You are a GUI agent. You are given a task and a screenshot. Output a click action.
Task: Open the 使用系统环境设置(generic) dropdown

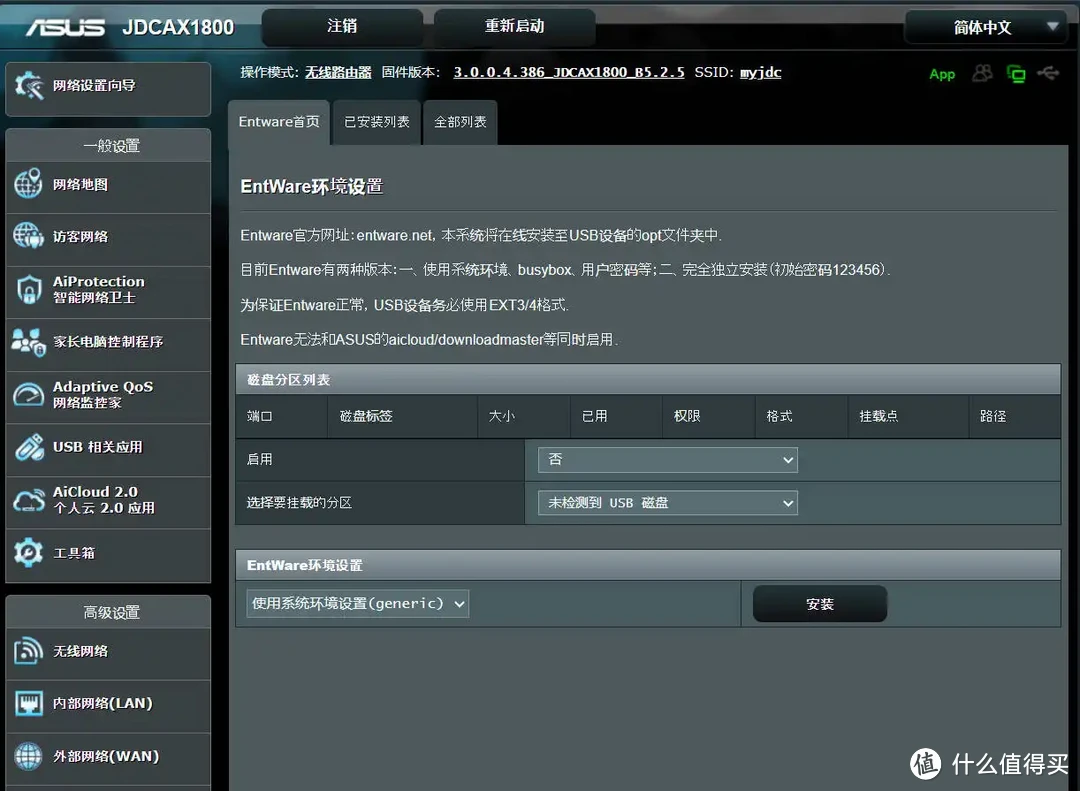tap(357, 604)
